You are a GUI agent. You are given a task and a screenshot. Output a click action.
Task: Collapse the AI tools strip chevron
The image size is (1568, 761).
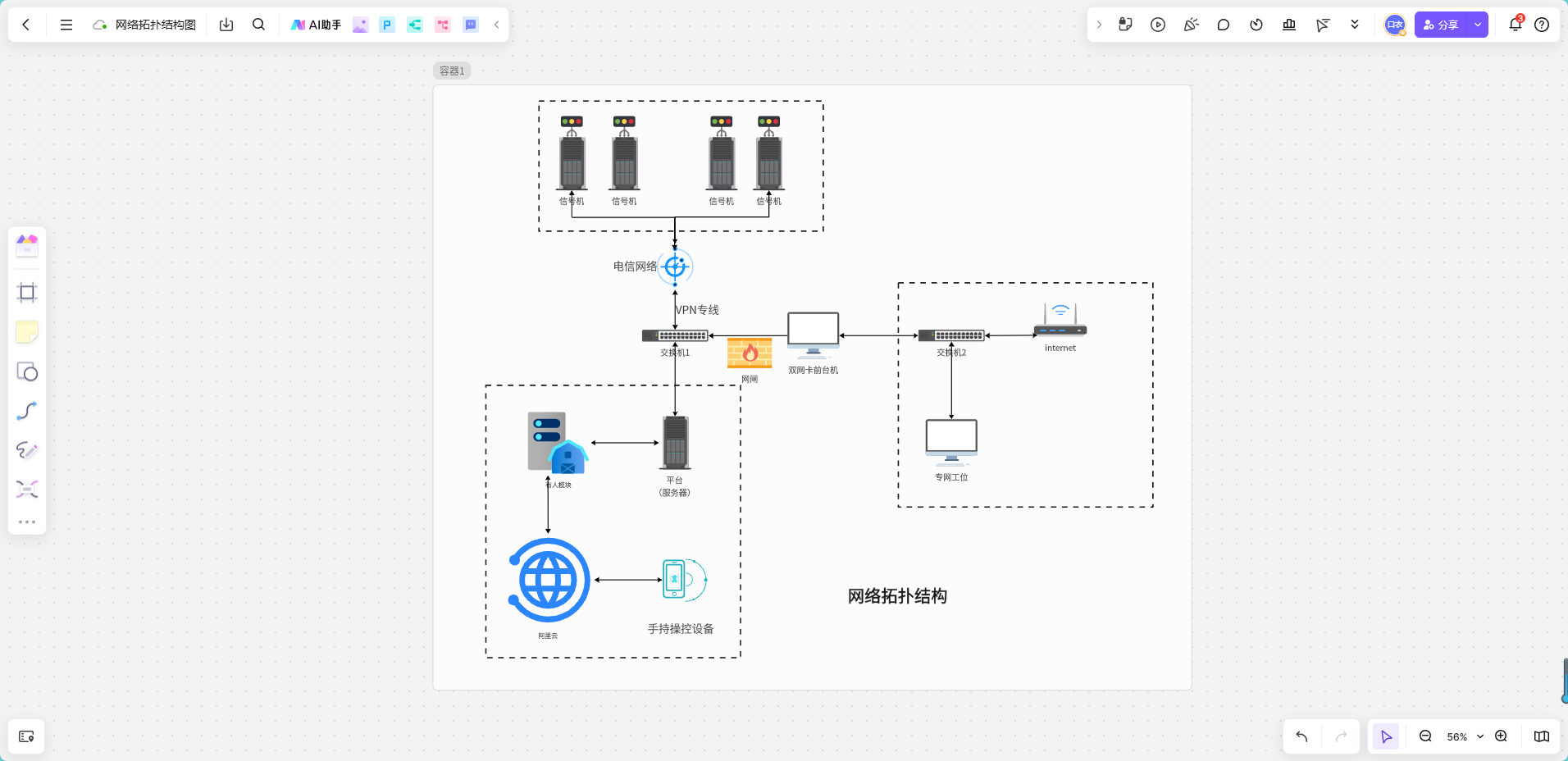[496, 25]
